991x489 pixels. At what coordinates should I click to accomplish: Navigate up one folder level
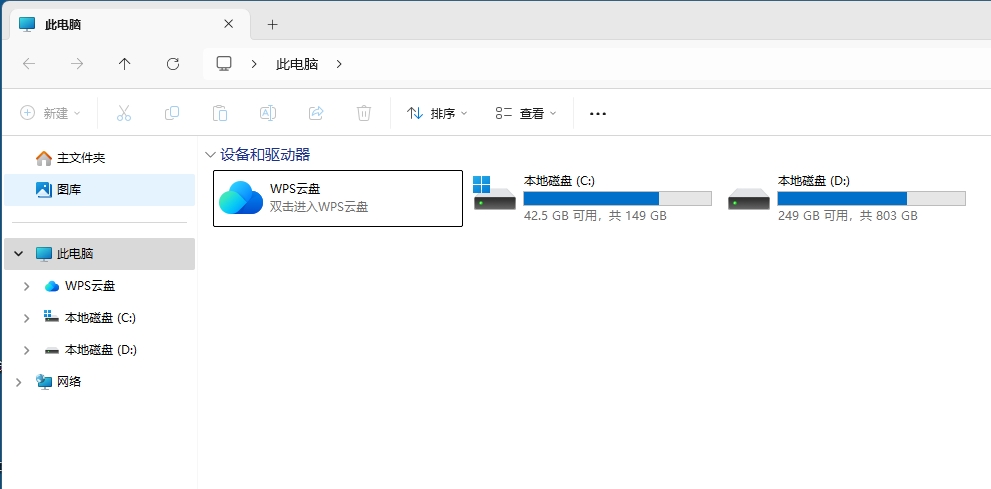tap(125, 64)
